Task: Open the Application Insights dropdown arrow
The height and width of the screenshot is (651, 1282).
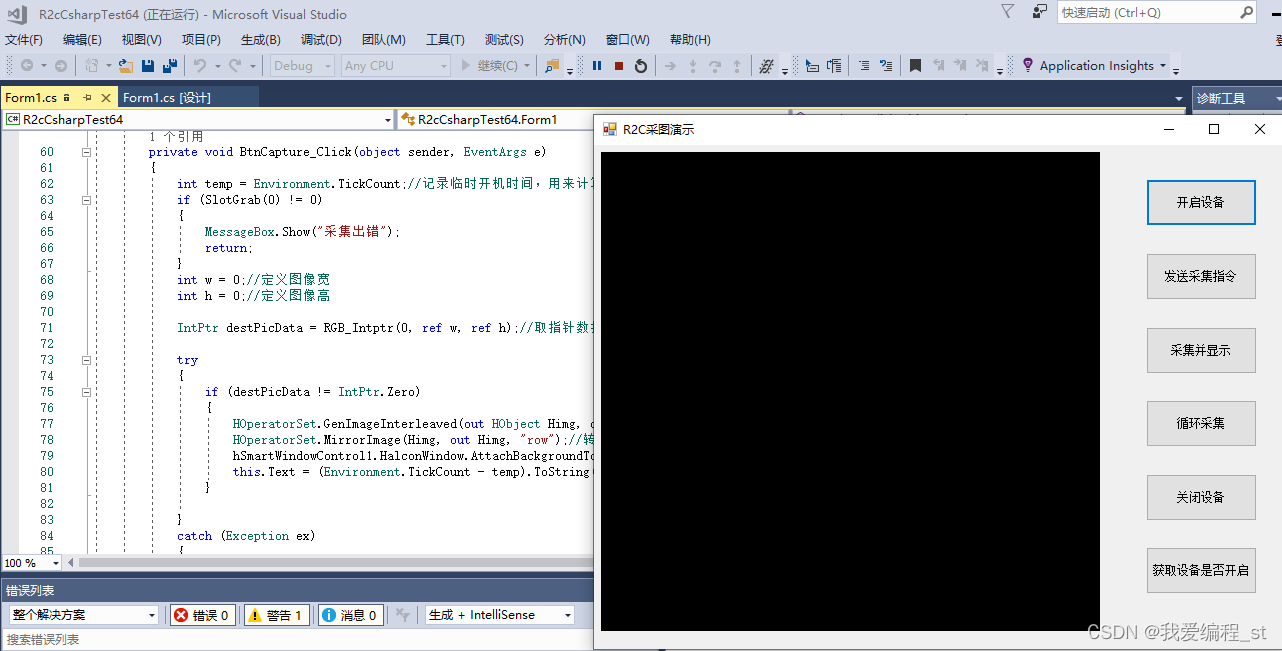Action: point(1163,66)
